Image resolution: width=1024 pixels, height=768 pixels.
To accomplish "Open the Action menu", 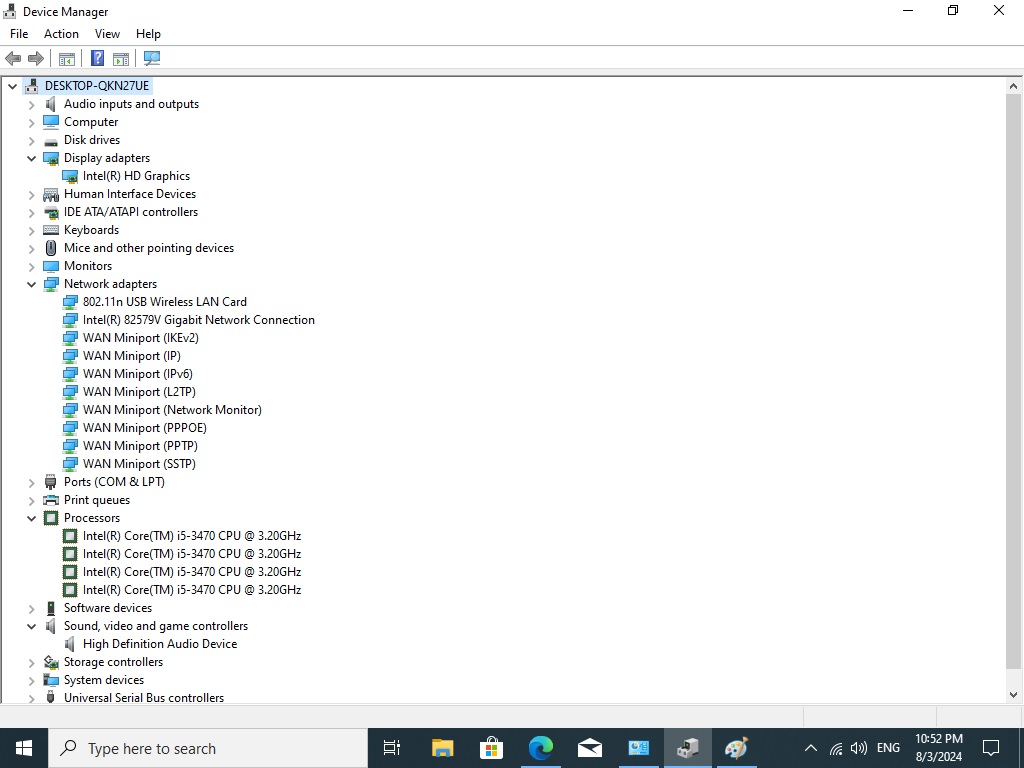I will pyautogui.click(x=61, y=34).
